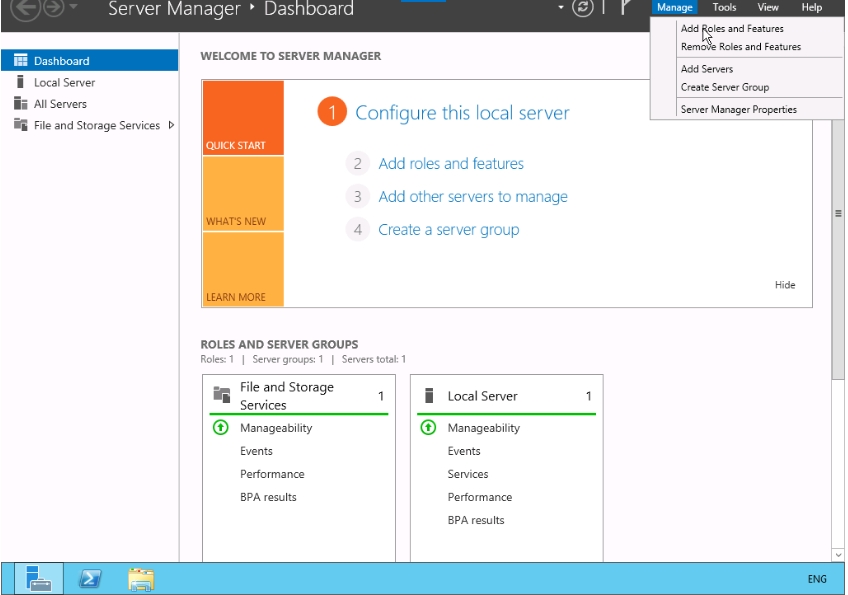848x595 pixels.
Task: Launch PowerShell from the taskbar
Action: (91, 578)
